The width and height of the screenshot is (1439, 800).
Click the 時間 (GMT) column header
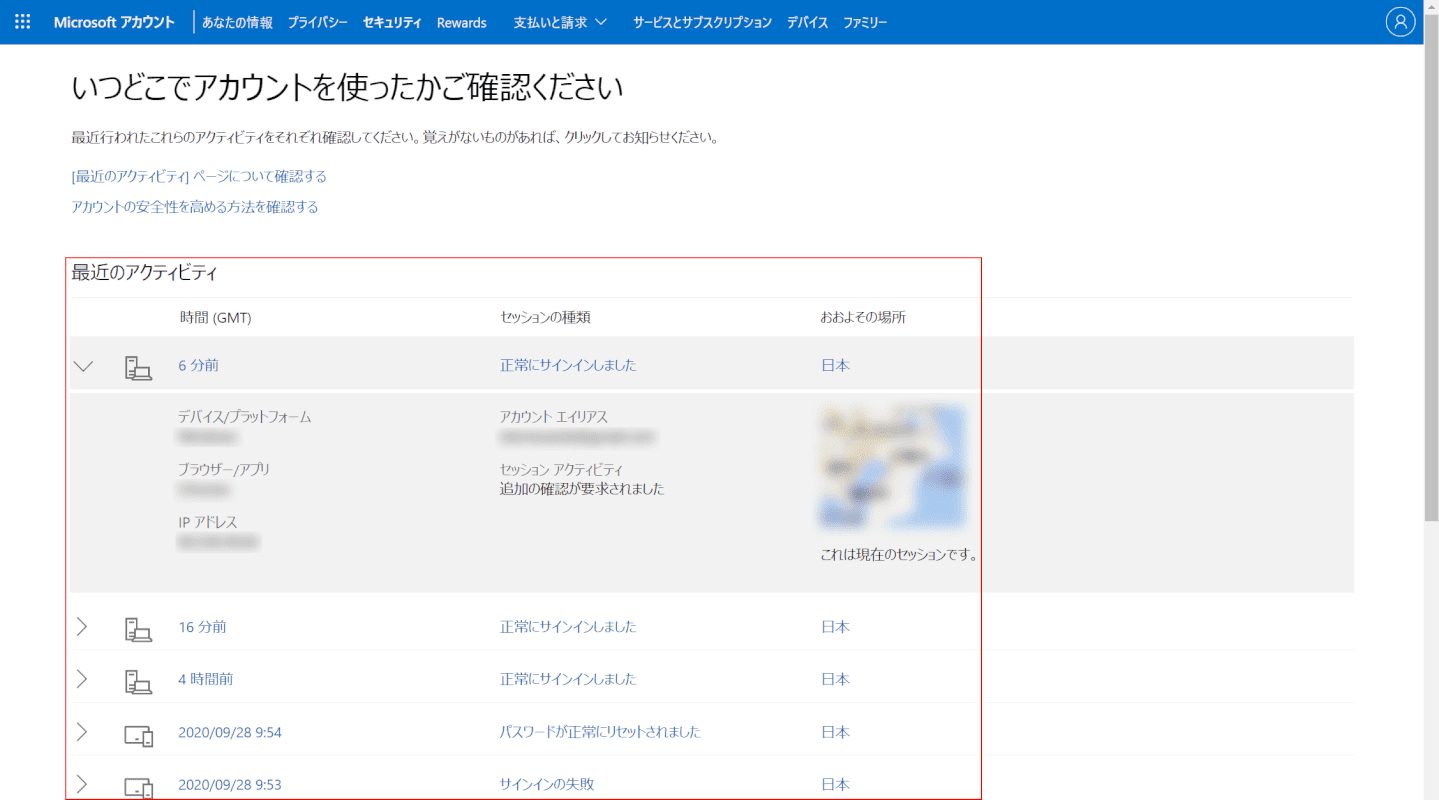pos(215,317)
